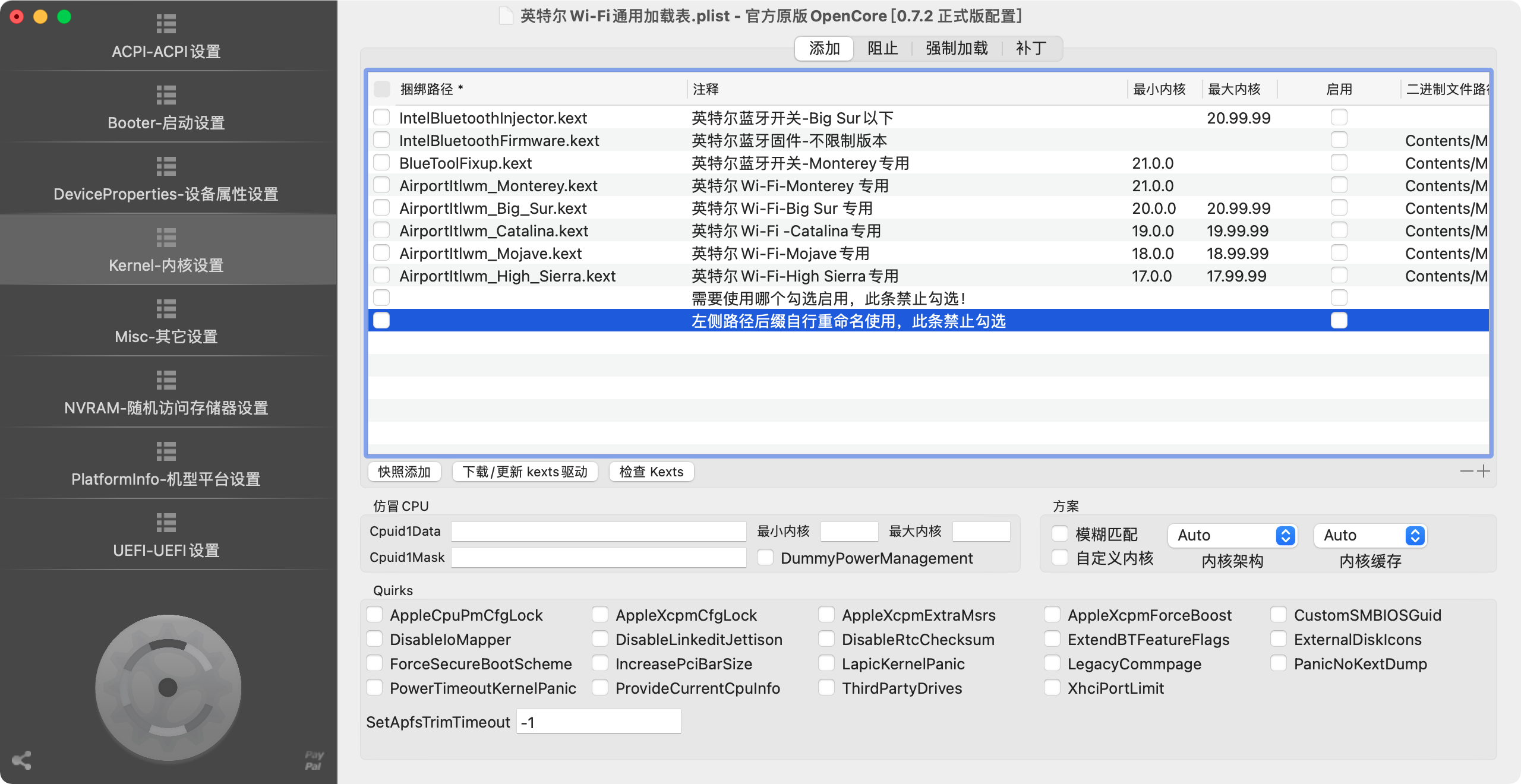The height and width of the screenshot is (784, 1521).
Task: Open the kernel architecture Auto dropdown
Action: (x=1232, y=535)
